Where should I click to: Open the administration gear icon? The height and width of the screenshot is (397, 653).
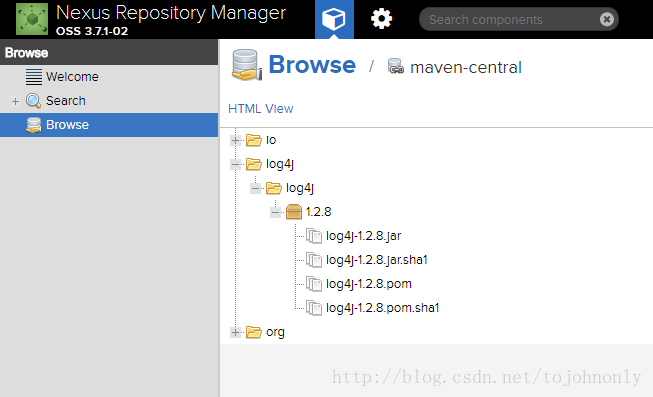point(381,19)
